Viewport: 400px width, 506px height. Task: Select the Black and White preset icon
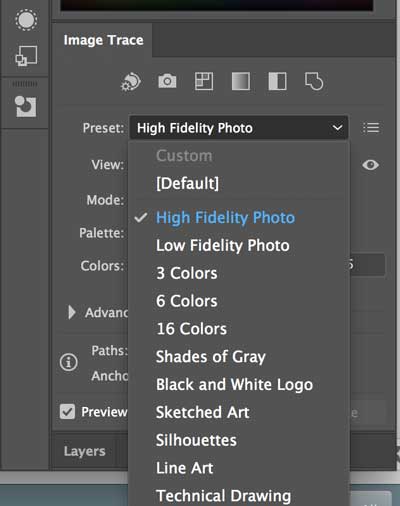(277, 81)
